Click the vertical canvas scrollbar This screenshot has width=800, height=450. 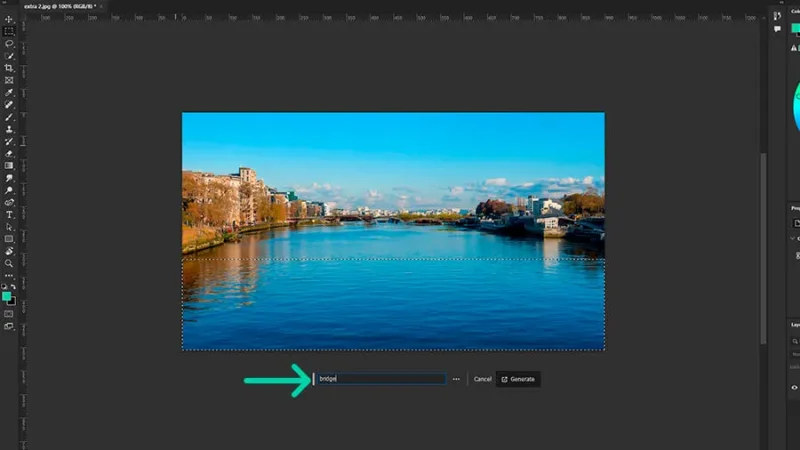tap(763, 248)
